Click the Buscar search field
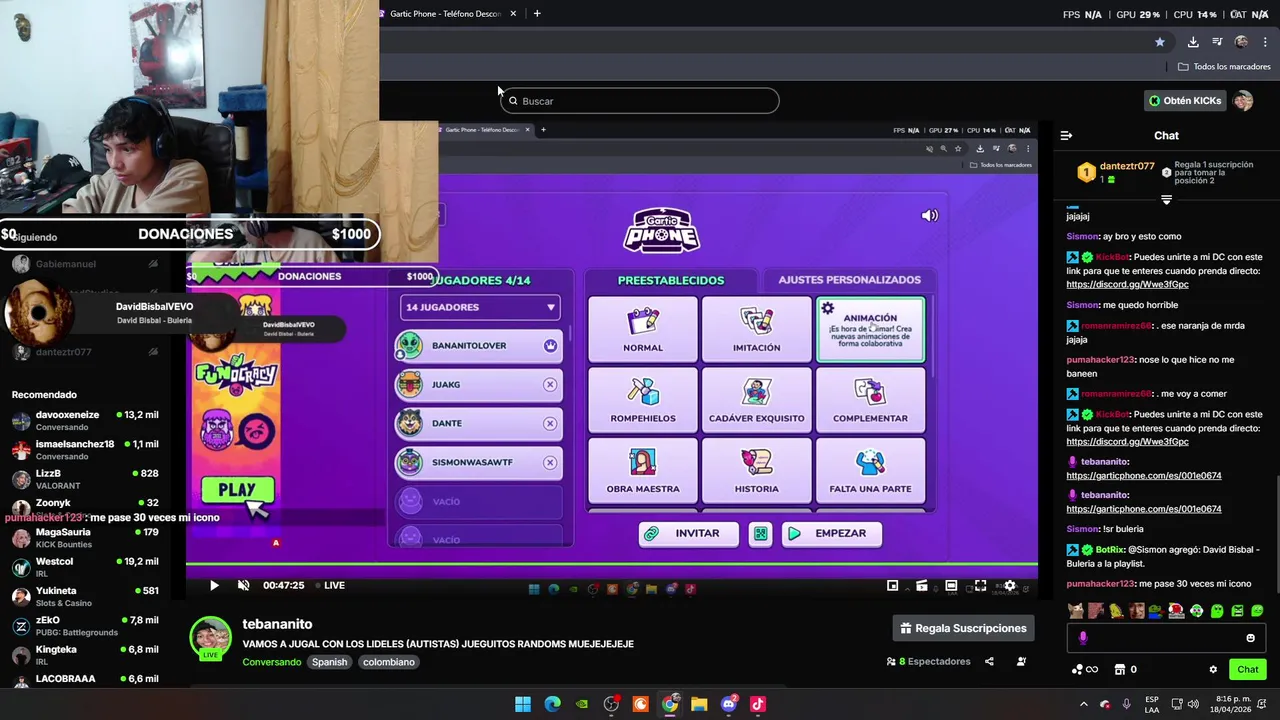Image resolution: width=1280 pixels, height=720 pixels. click(639, 101)
